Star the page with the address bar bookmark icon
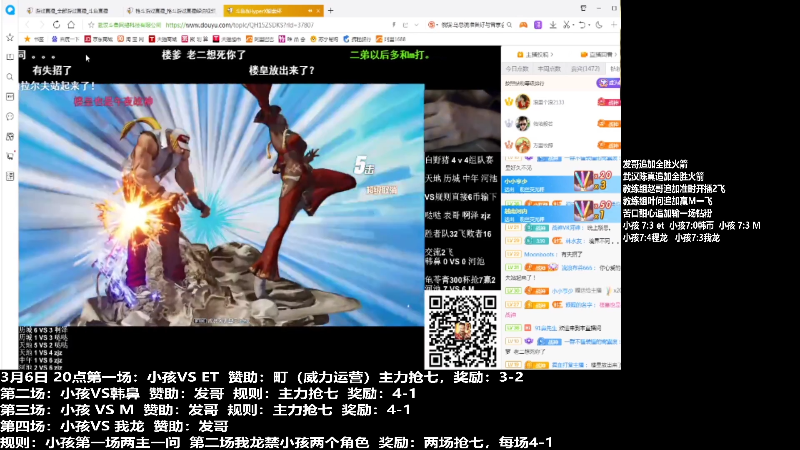Screen dimensions: 800x450 [x=91, y=24]
